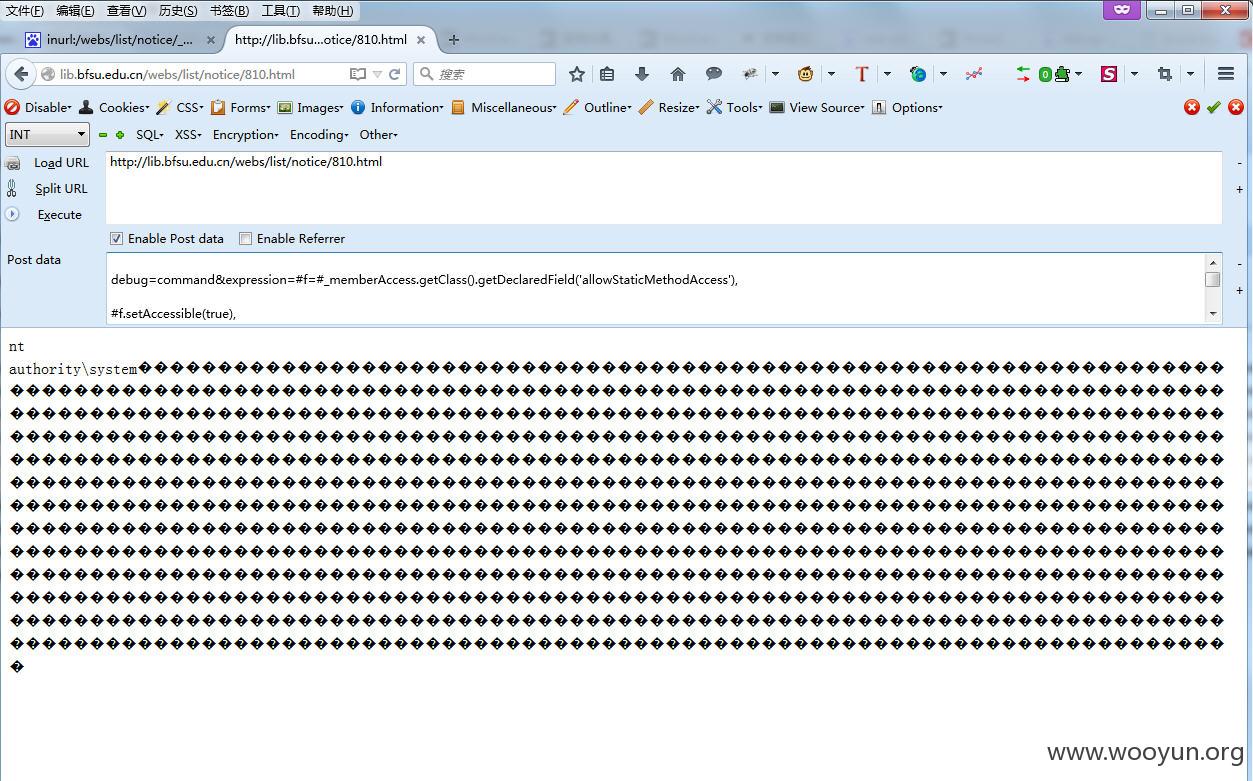The width and height of the screenshot is (1253, 781).
Task: Open the INT type combo box
Action: tap(47, 135)
